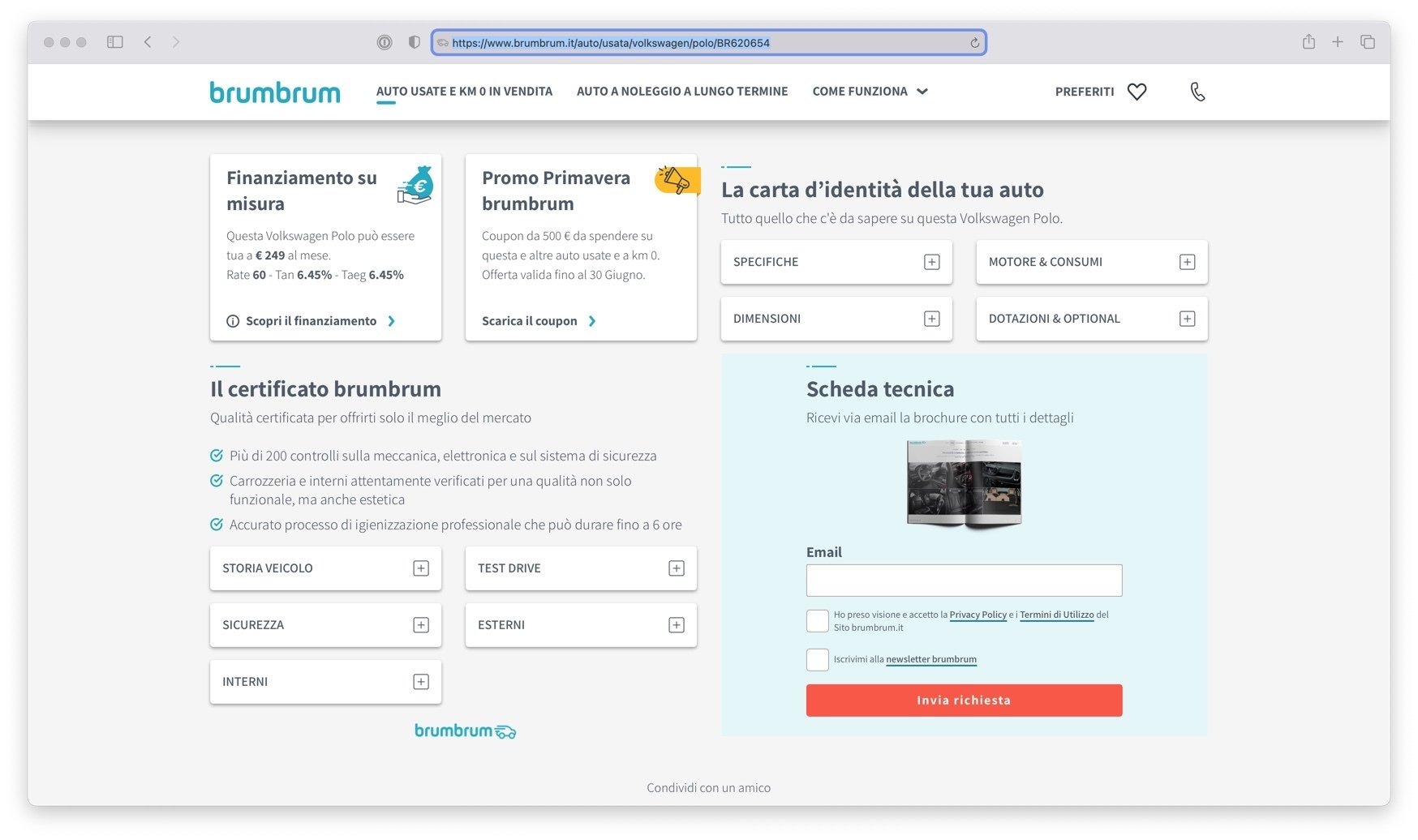Open the newsletter brumbrum link
The width and height of the screenshot is (1418, 840).
coord(931,660)
